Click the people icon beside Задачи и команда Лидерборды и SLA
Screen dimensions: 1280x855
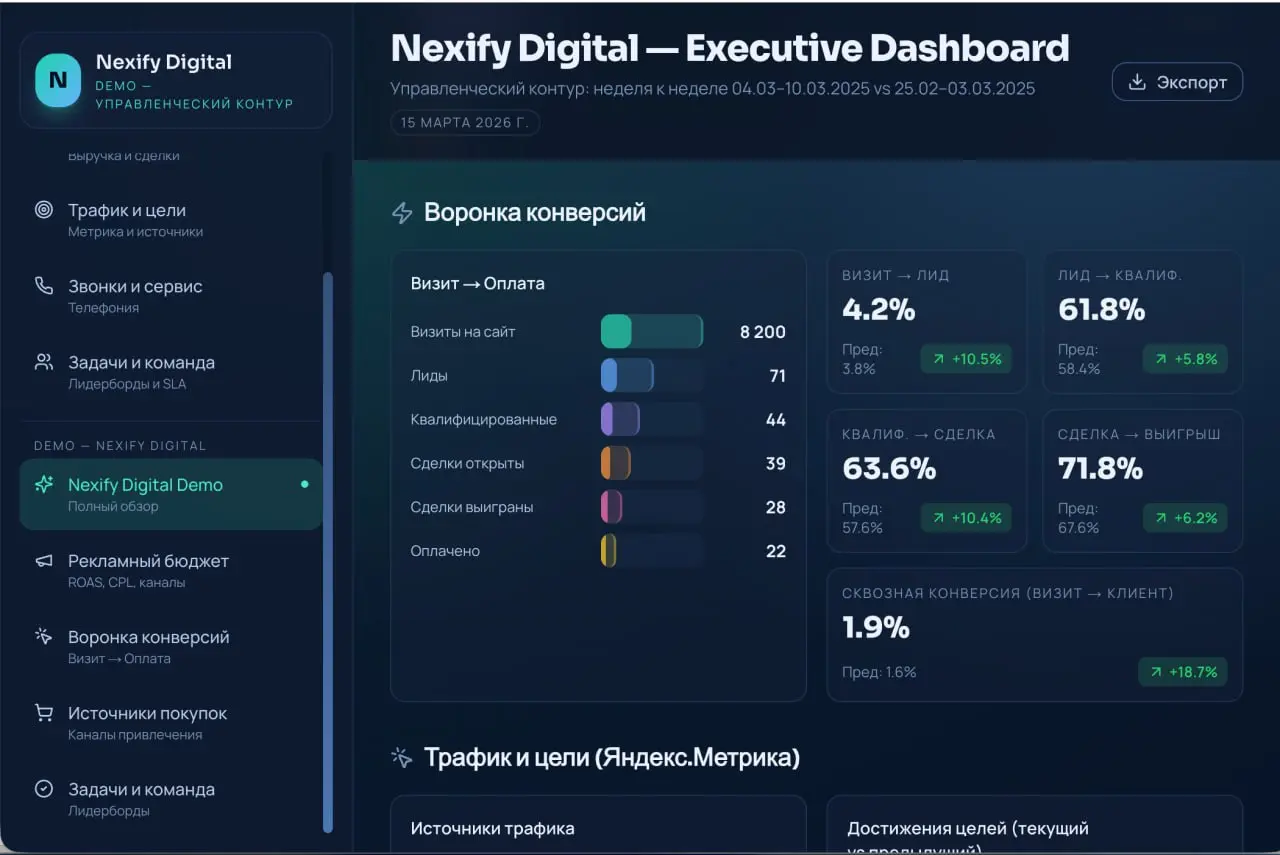point(44,362)
